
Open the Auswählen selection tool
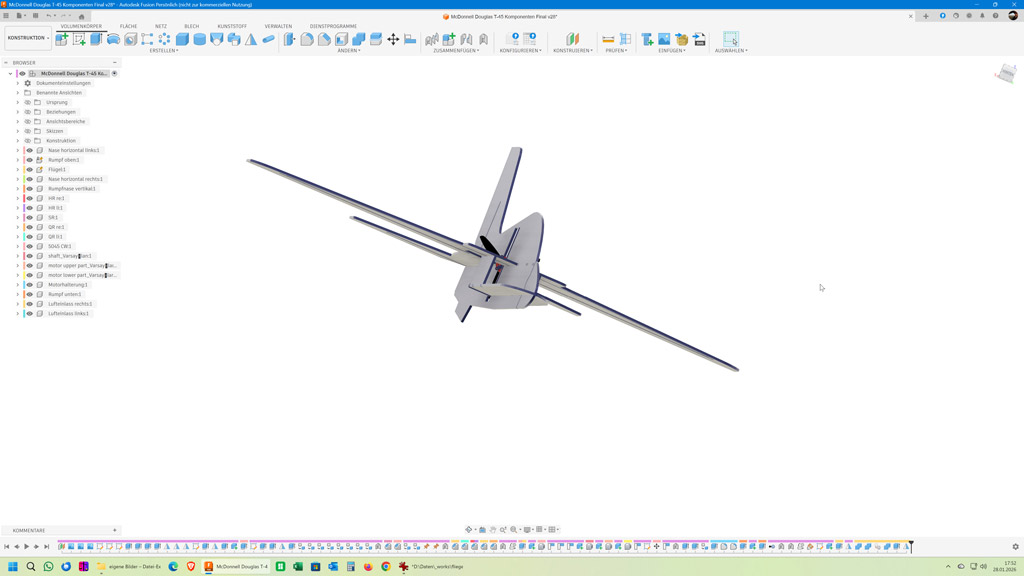pos(731,39)
